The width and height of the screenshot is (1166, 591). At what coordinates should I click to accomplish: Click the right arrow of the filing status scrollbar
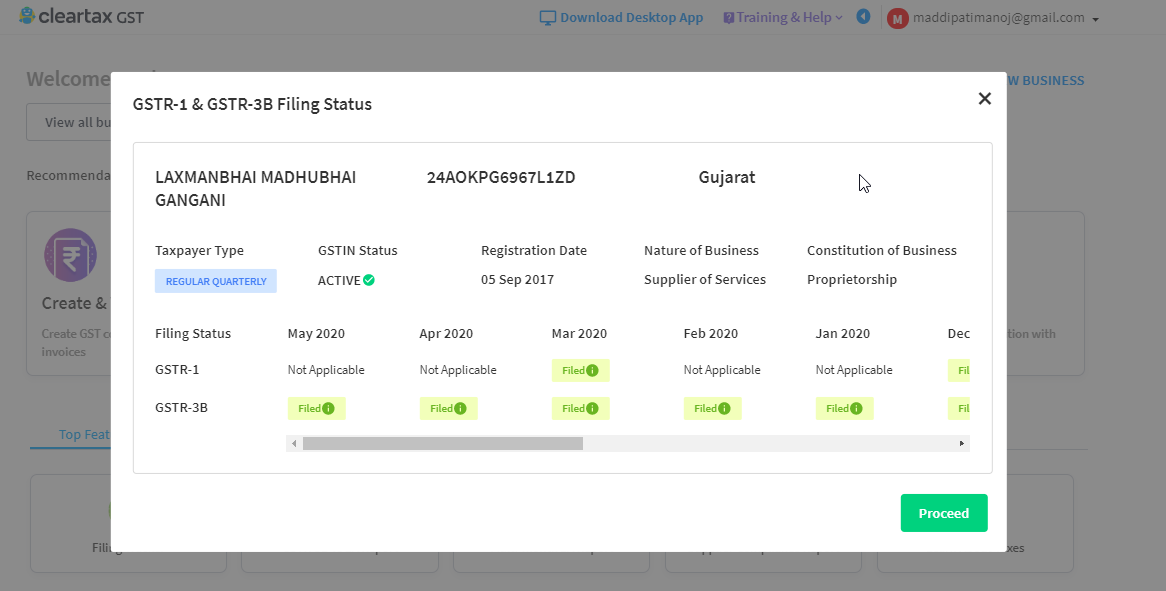pos(961,443)
